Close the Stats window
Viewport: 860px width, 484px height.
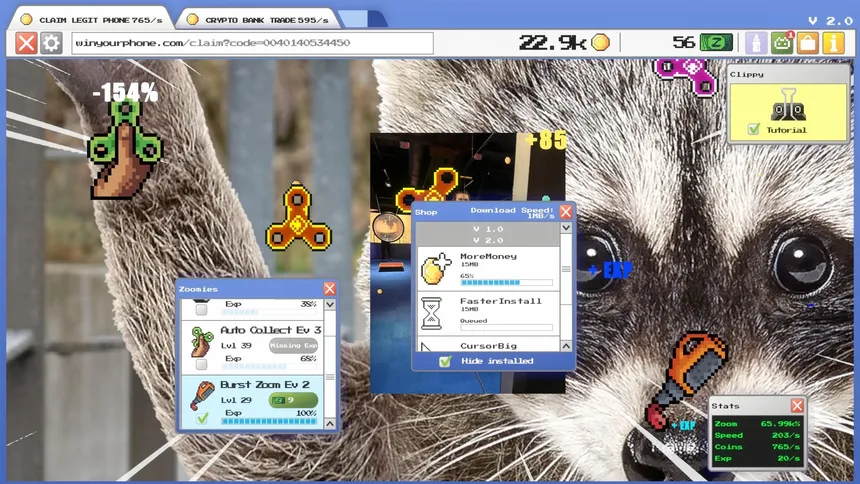[797, 406]
